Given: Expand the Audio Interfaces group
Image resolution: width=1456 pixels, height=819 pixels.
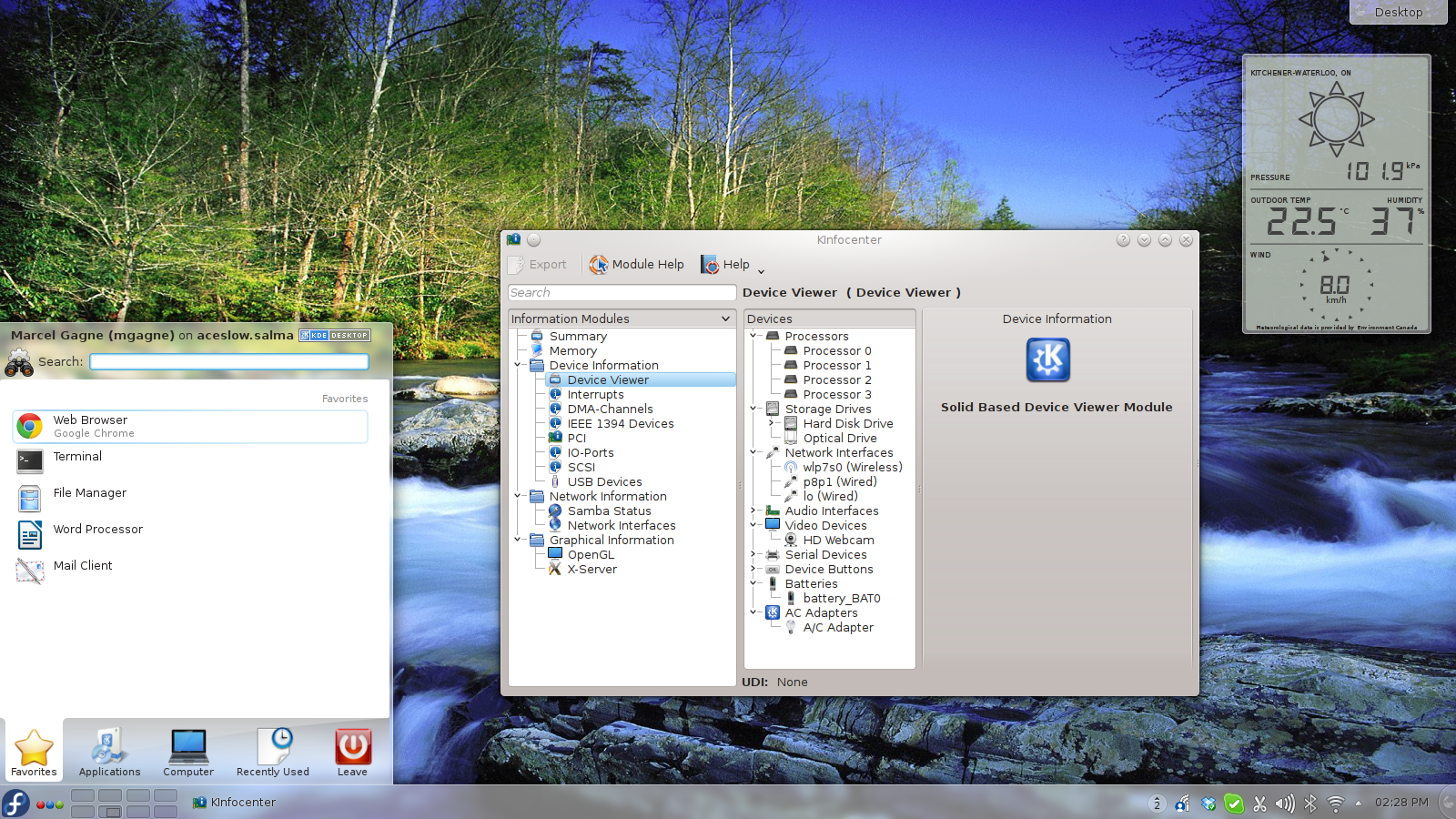Looking at the screenshot, I should coord(753,511).
